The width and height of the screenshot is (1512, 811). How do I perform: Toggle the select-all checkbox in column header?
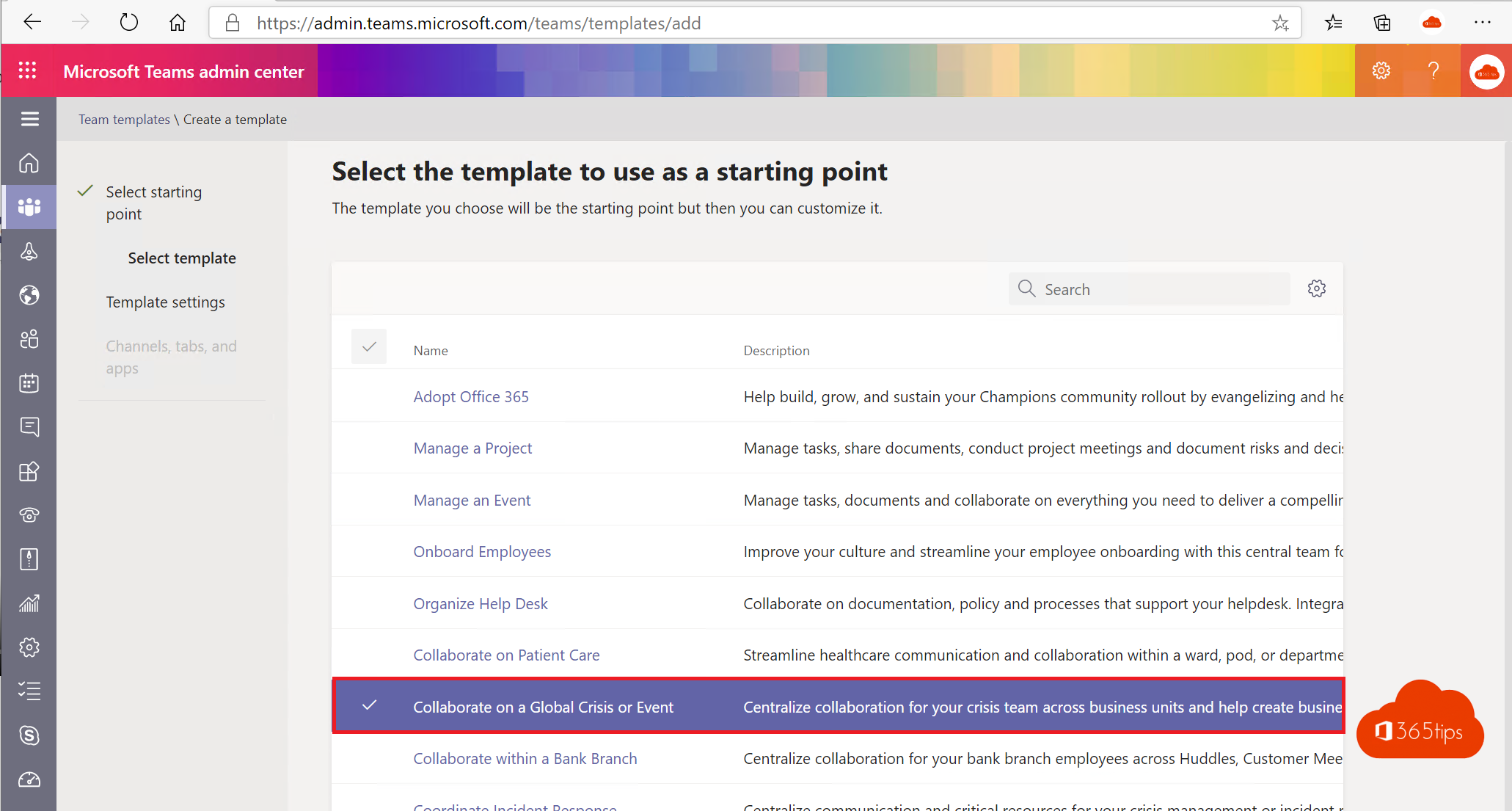pos(369,347)
